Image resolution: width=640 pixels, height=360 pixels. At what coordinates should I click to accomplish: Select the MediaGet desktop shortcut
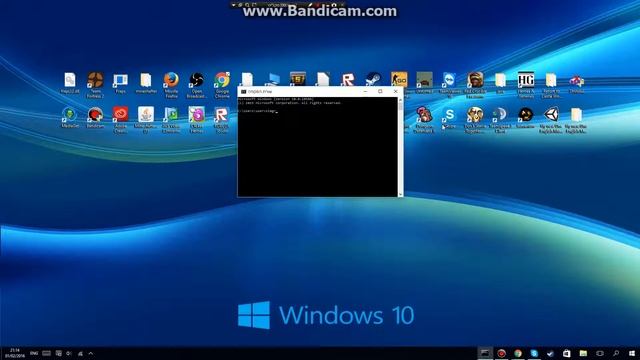click(x=70, y=118)
